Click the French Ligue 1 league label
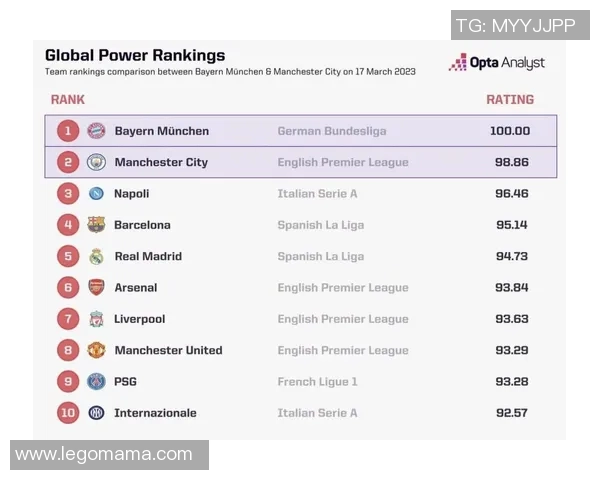 tap(317, 381)
